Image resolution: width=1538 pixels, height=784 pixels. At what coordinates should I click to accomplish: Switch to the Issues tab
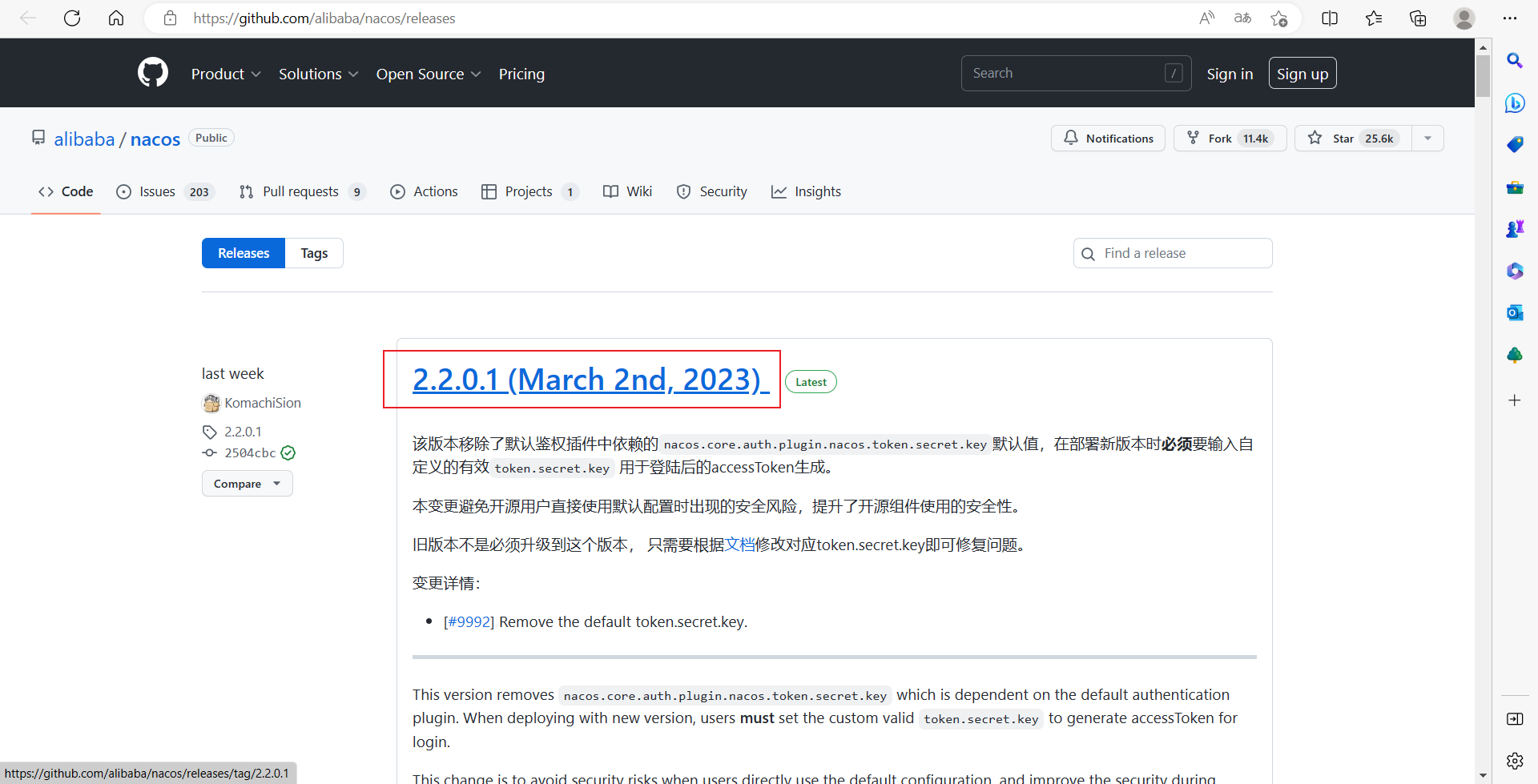pyautogui.click(x=165, y=191)
